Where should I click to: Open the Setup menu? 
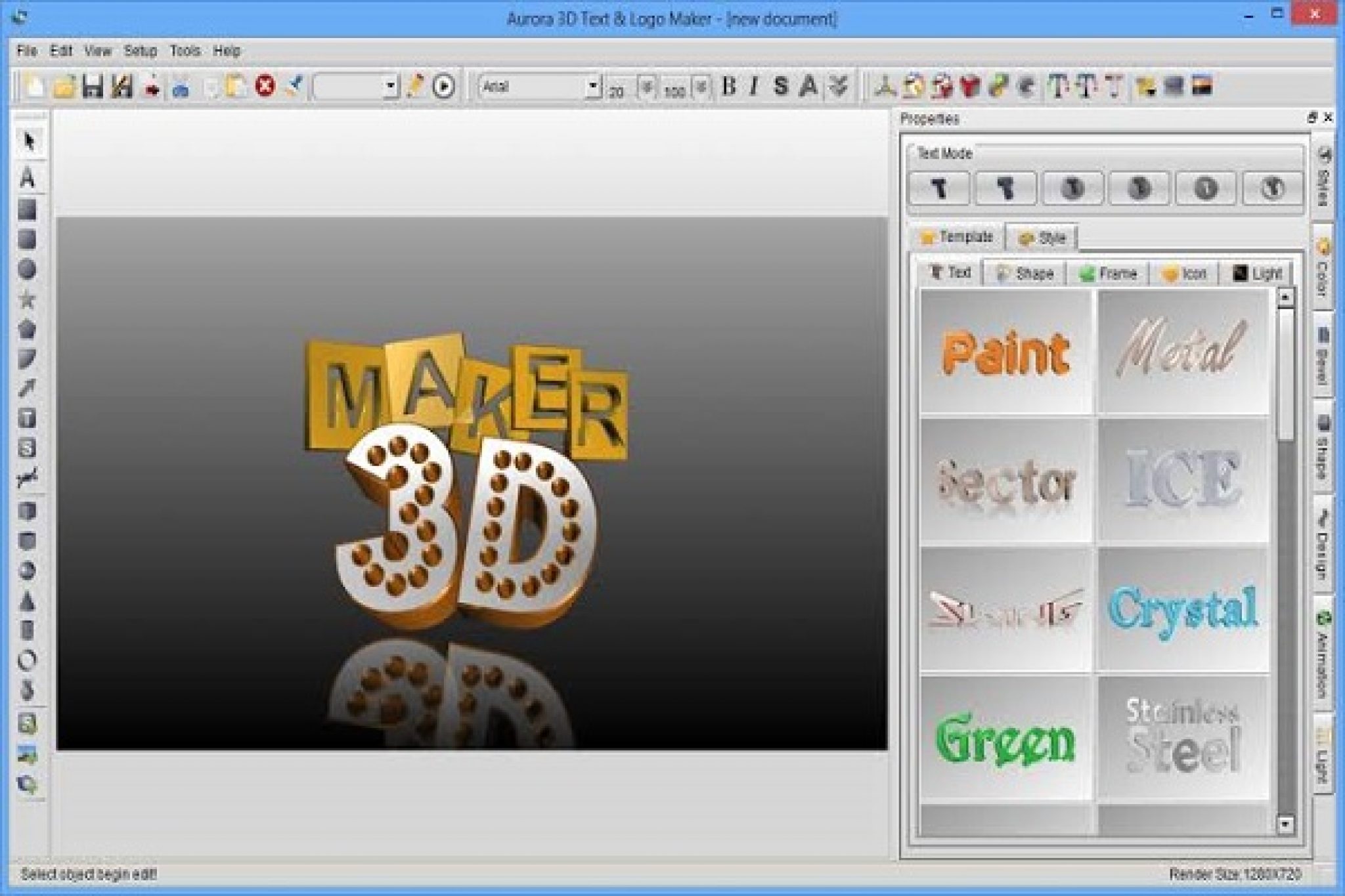click(140, 51)
